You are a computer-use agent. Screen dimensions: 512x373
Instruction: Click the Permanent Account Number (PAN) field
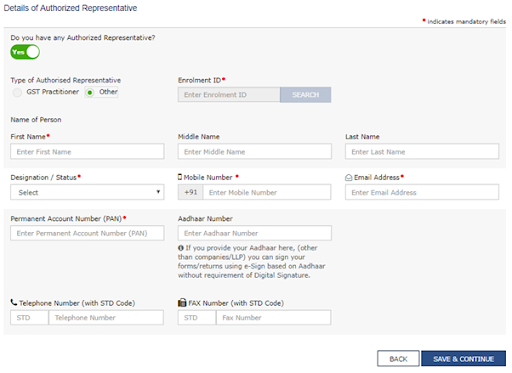tap(87, 233)
